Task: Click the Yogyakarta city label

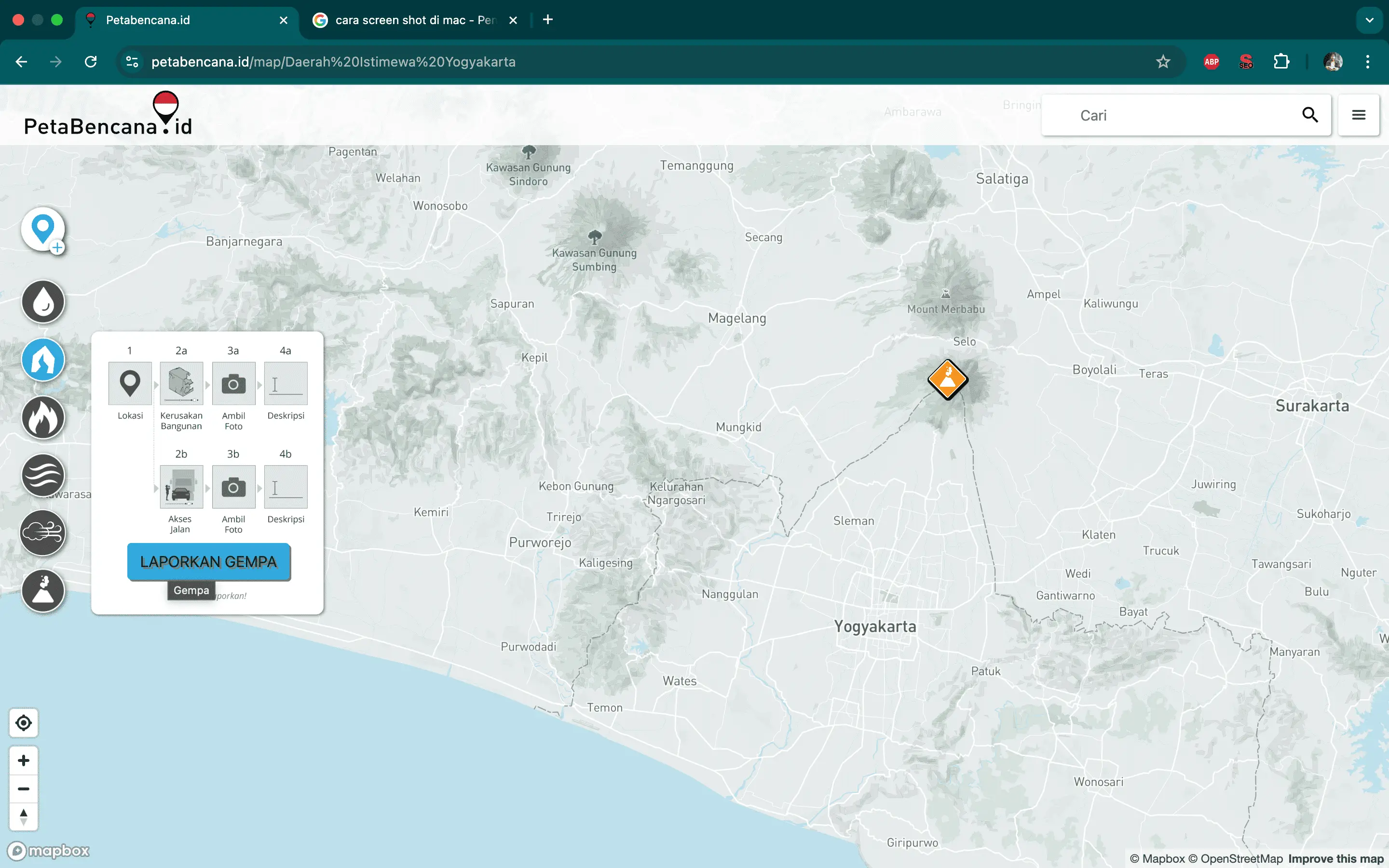Action: 875,626
